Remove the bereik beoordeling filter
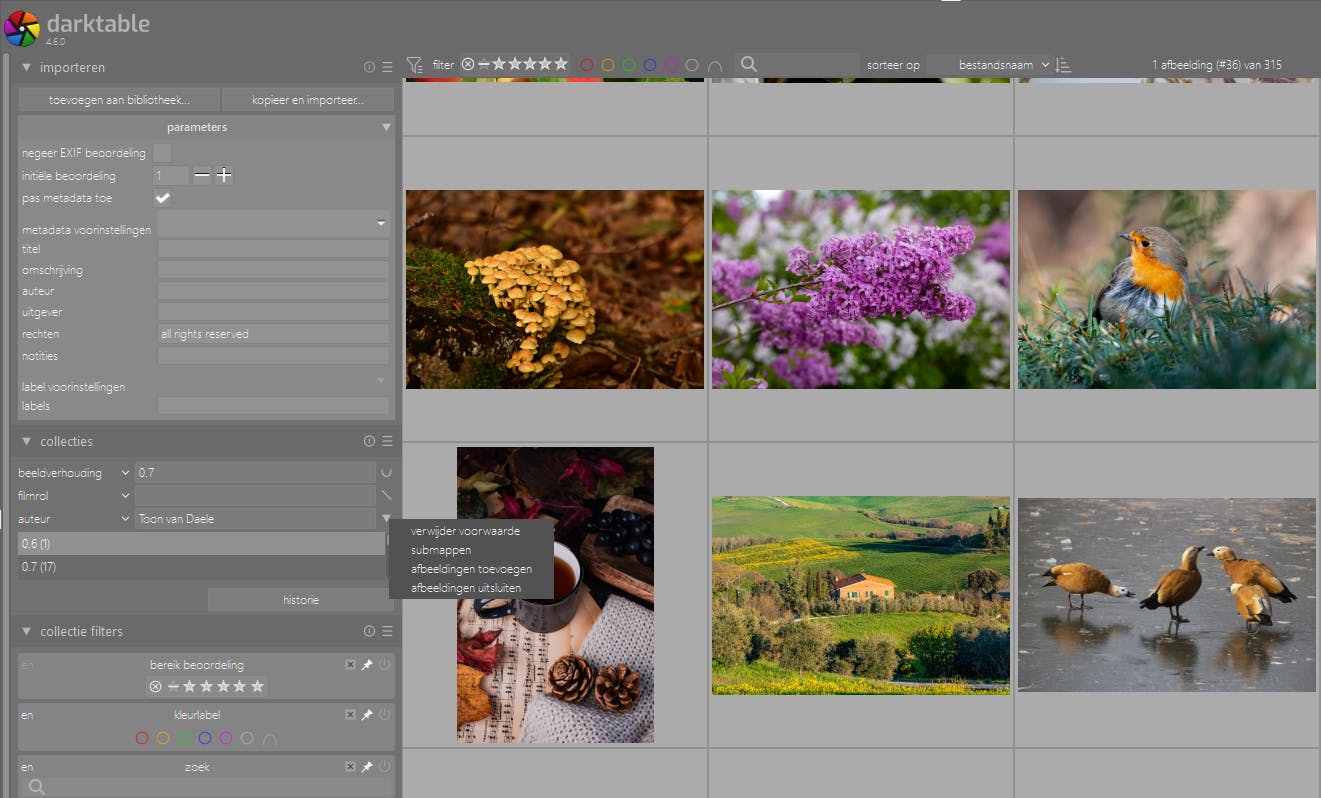1321x798 pixels. pos(350,665)
